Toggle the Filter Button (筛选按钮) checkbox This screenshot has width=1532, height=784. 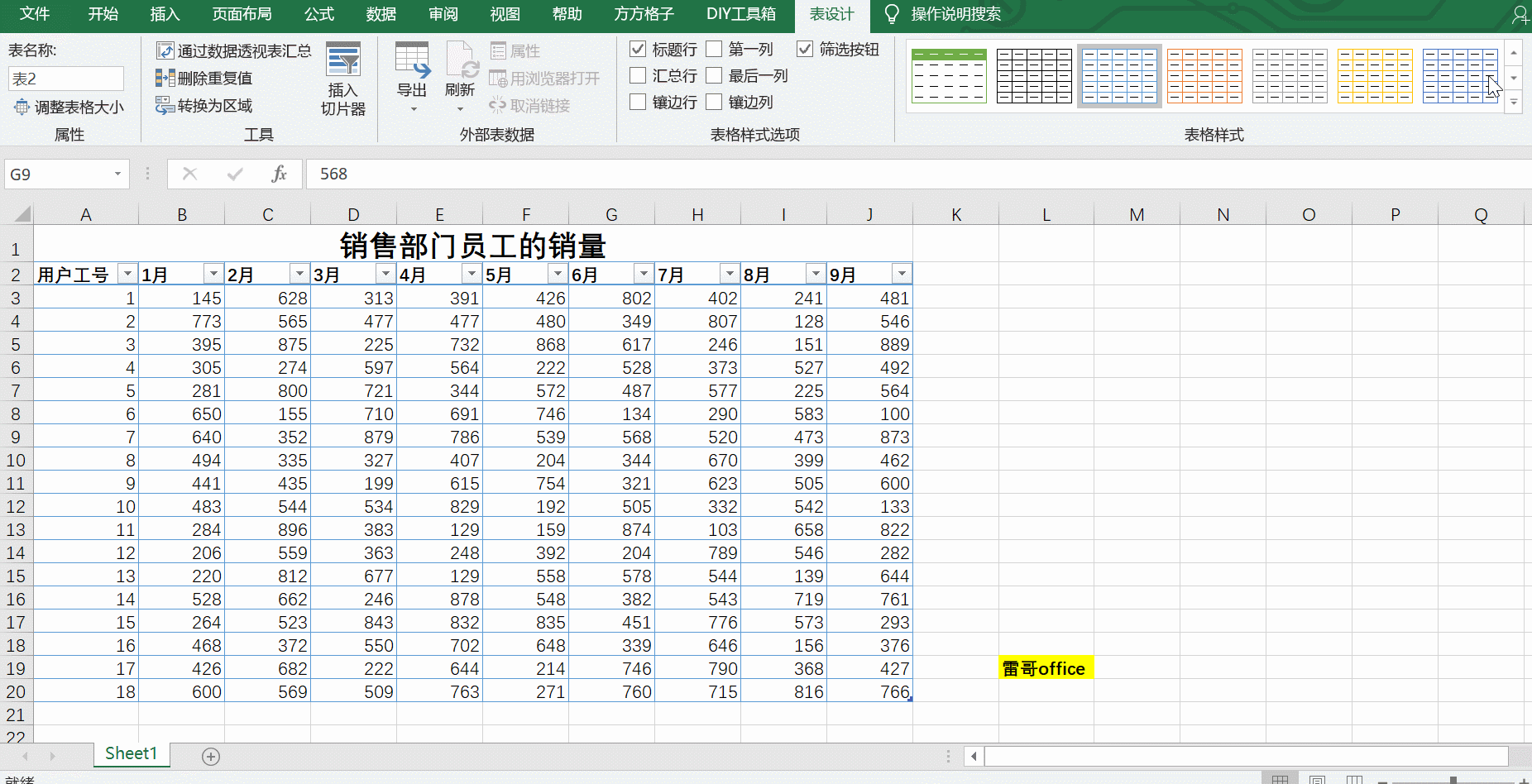tap(805, 49)
